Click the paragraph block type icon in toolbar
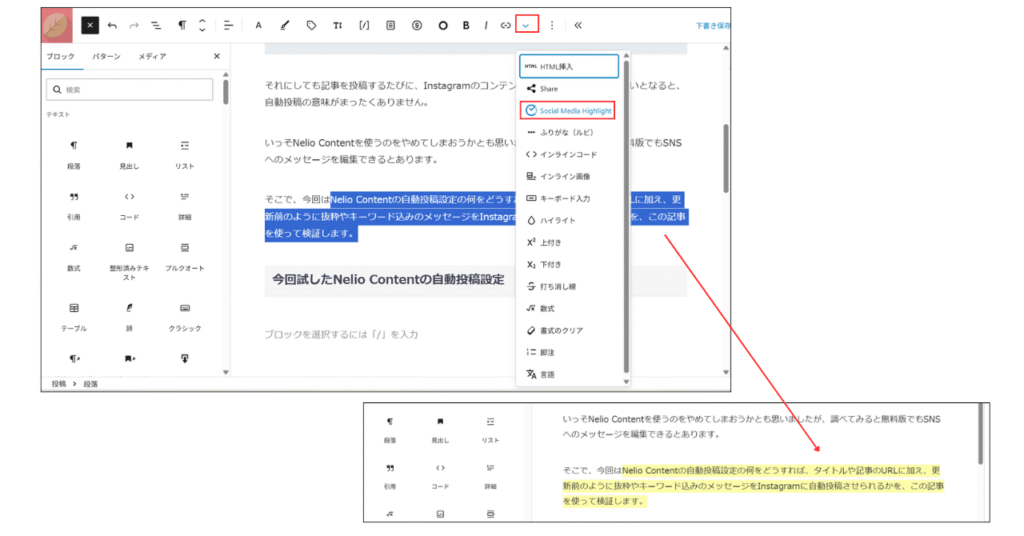Image resolution: width=1024 pixels, height=536 pixels. tap(182, 25)
